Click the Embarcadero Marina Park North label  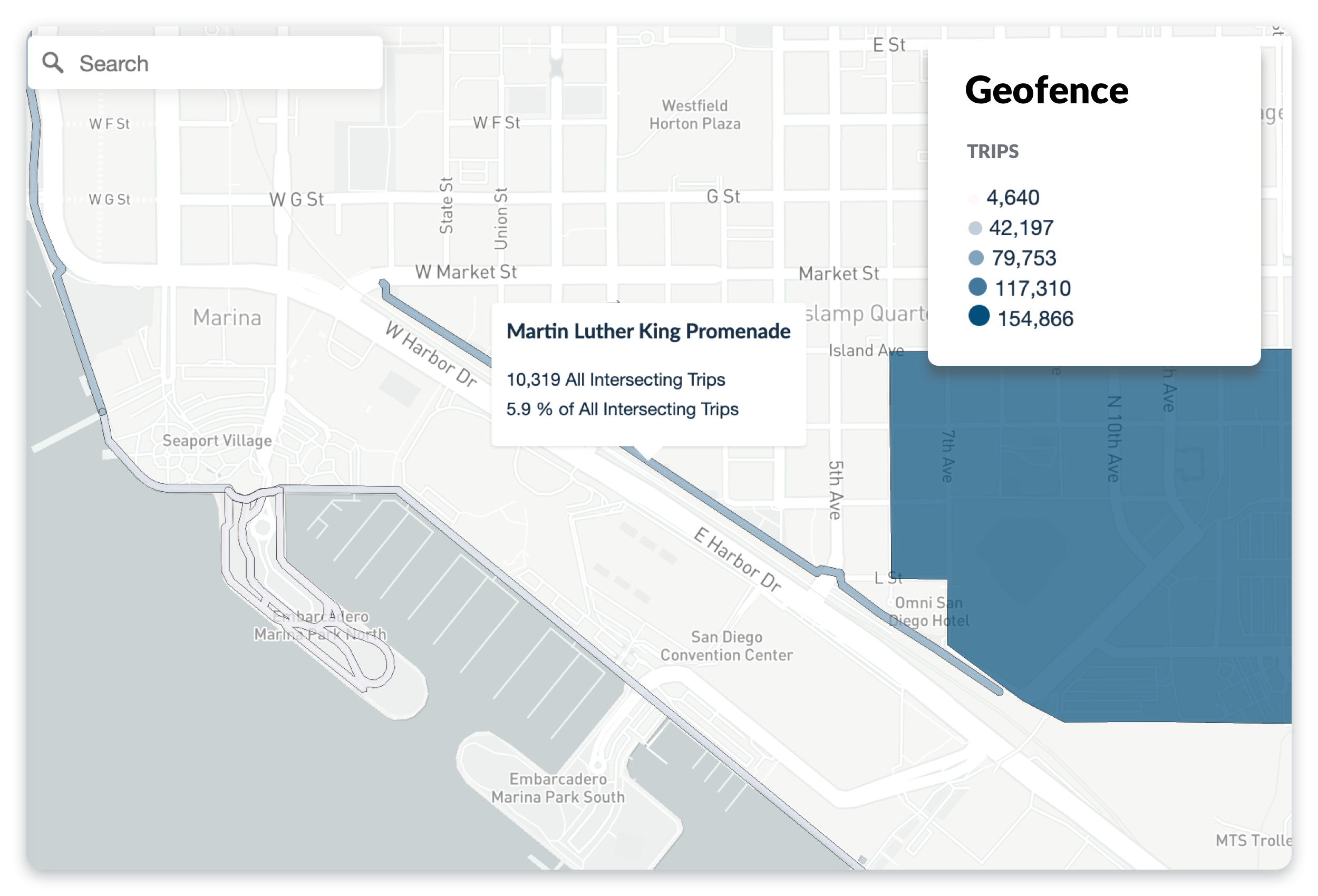coord(321,625)
